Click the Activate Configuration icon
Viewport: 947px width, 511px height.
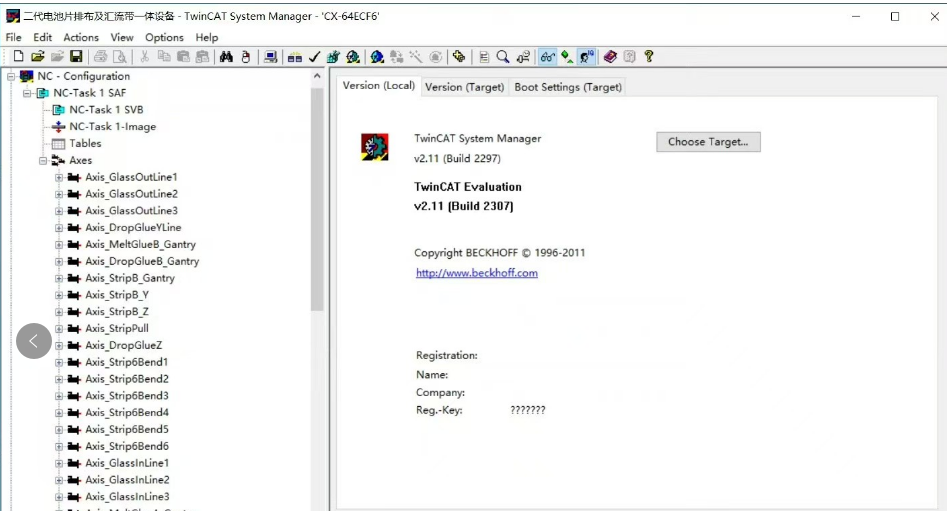click(x=333, y=57)
